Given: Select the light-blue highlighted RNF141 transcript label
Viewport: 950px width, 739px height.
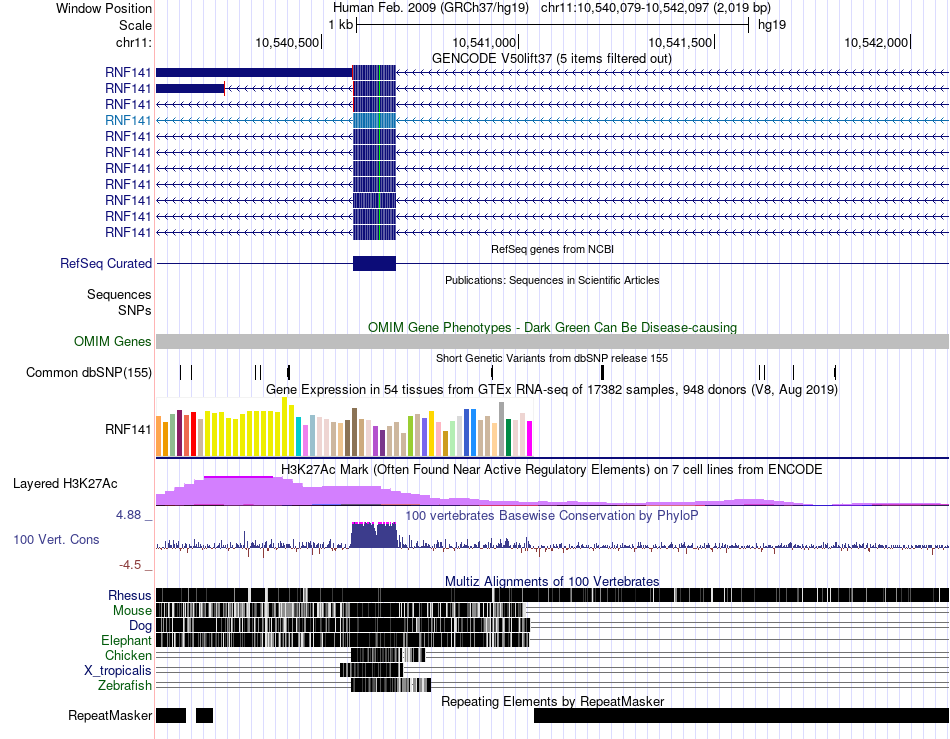Looking at the screenshot, I should click(128, 121).
